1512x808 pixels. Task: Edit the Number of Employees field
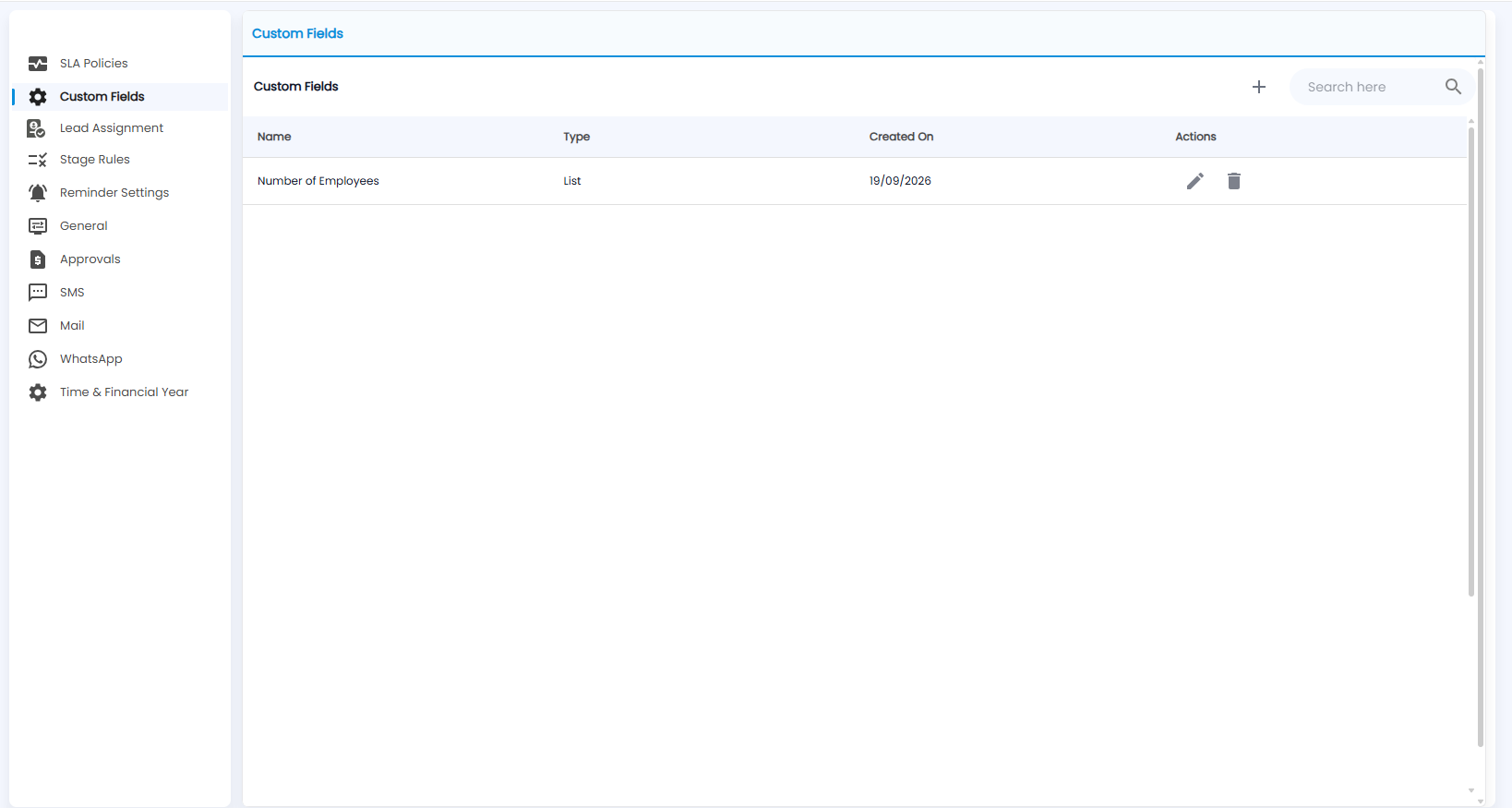pos(1195,181)
